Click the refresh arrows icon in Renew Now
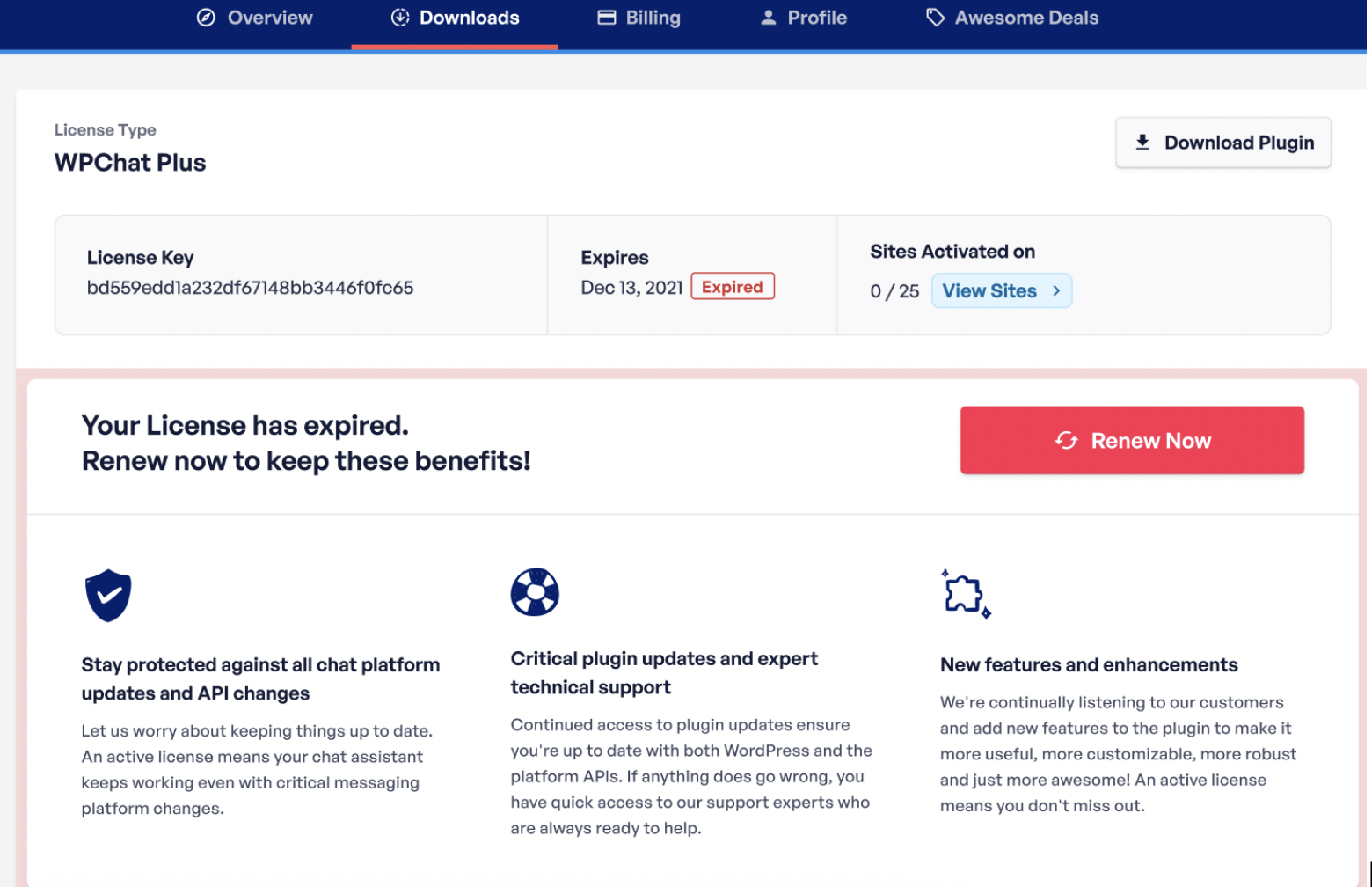 (x=1067, y=441)
